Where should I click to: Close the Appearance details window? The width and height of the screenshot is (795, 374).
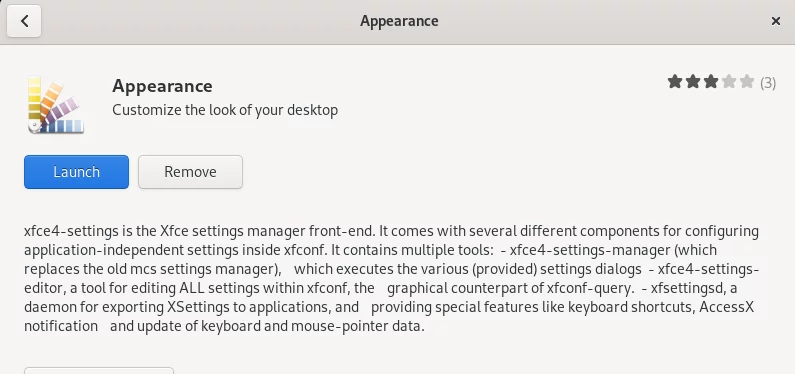point(775,21)
